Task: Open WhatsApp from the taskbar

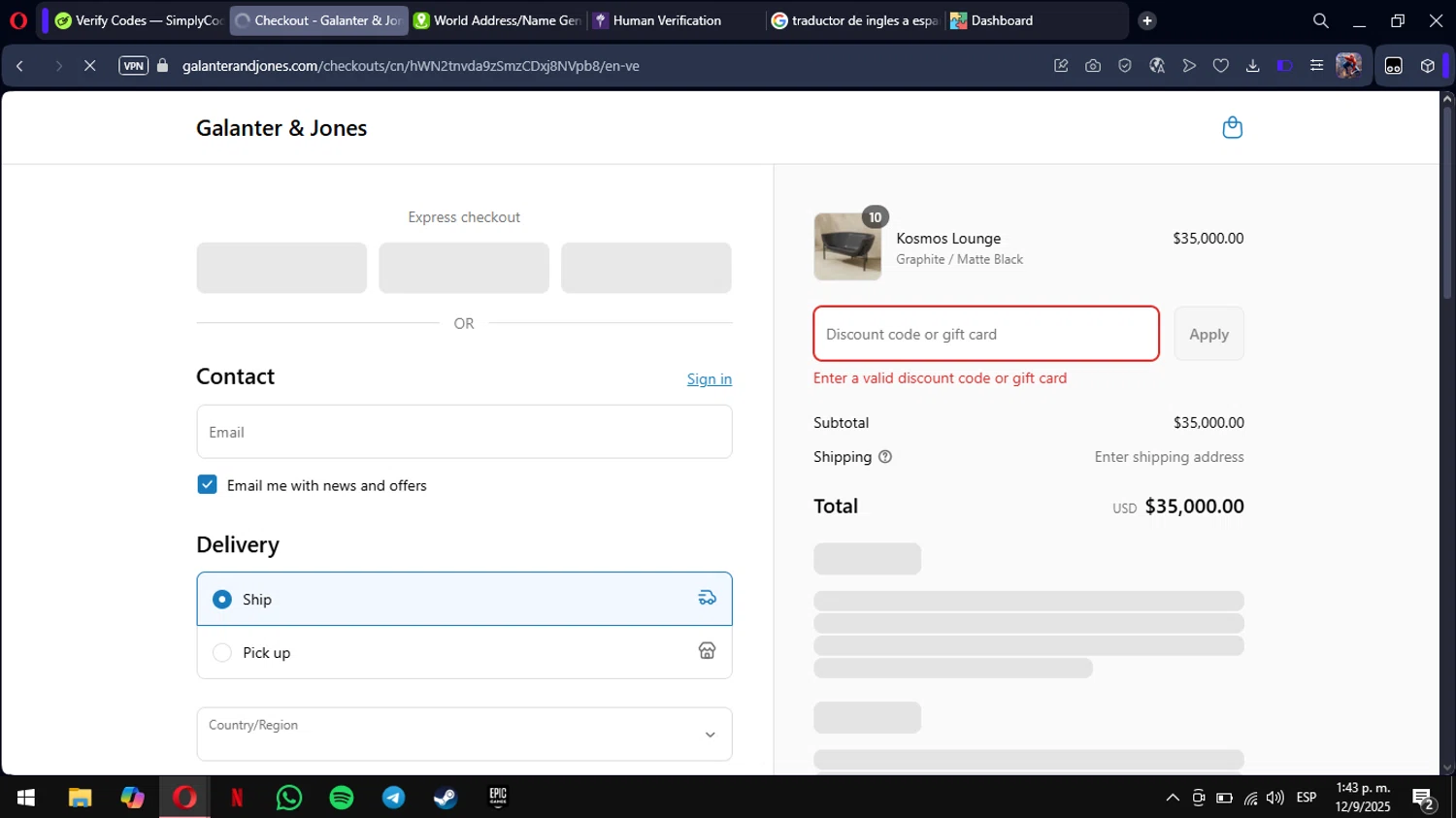Action: [289, 798]
